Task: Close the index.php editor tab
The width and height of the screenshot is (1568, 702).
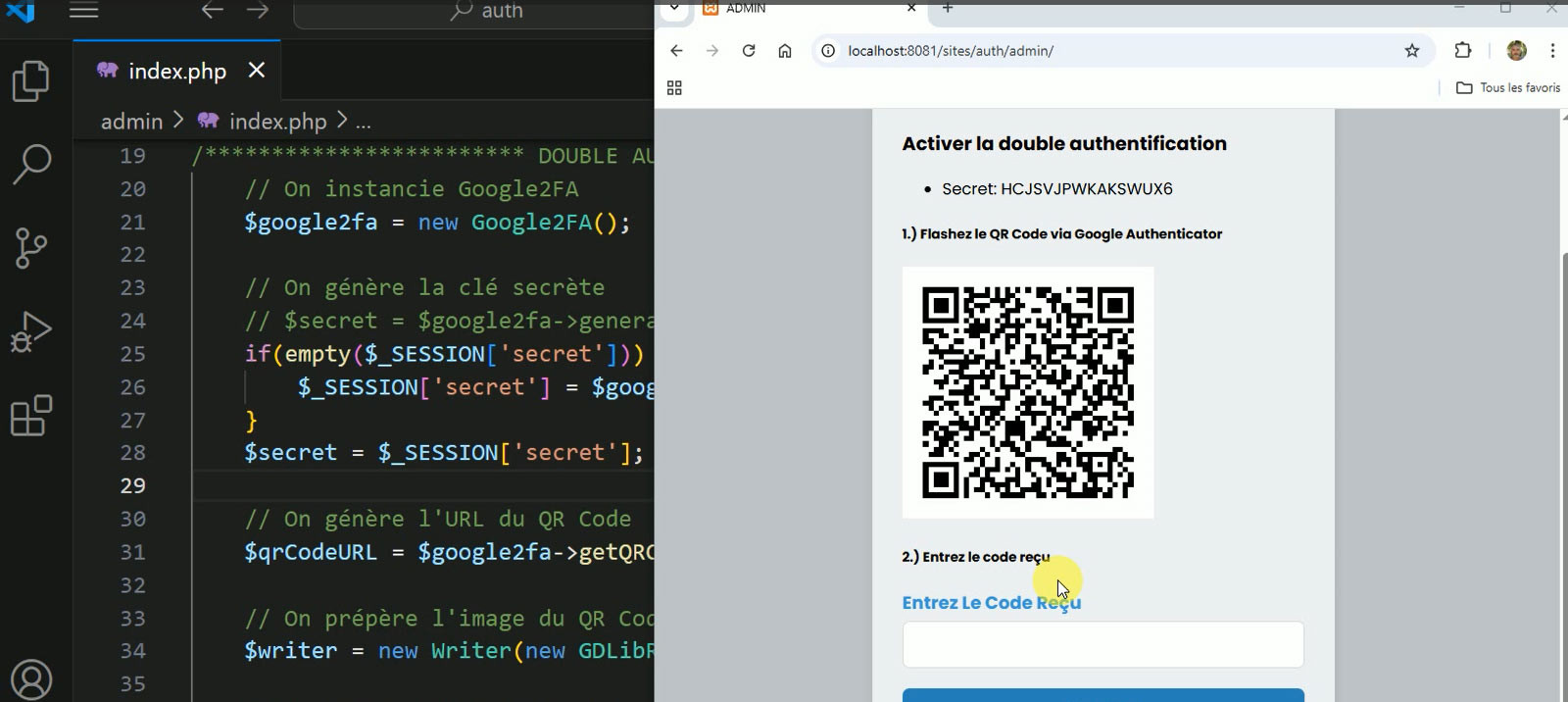Action: (257, 70)
